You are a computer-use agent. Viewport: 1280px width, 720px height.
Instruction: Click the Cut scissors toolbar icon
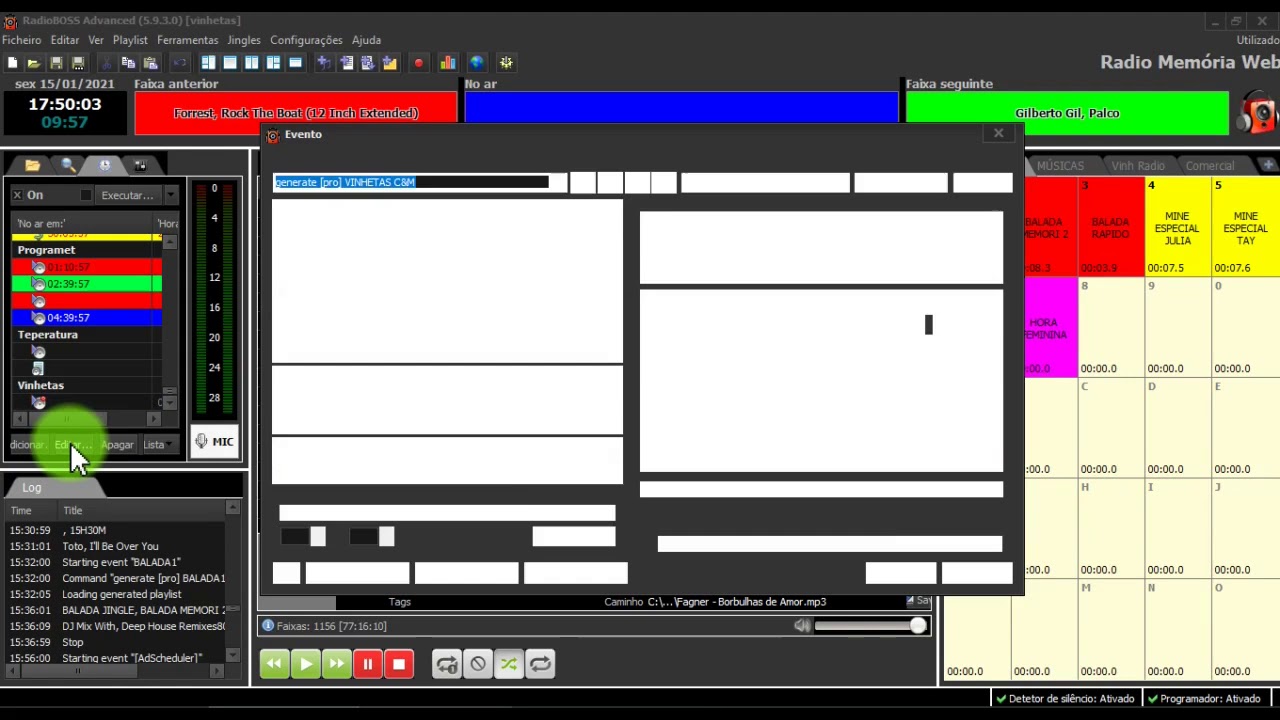click(x=107, y=63)
